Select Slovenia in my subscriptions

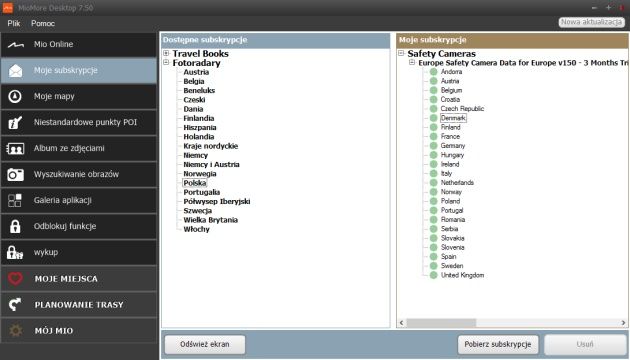pos(452,248)
